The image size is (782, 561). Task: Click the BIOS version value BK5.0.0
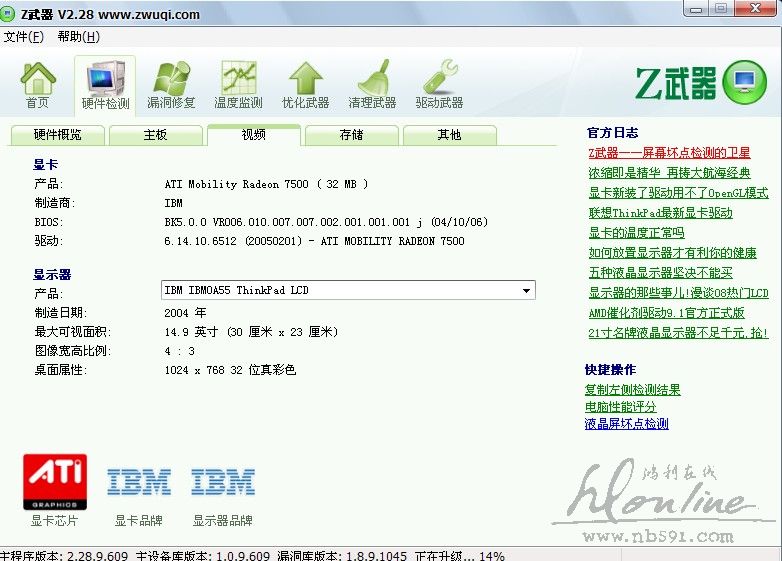[326, 222]
